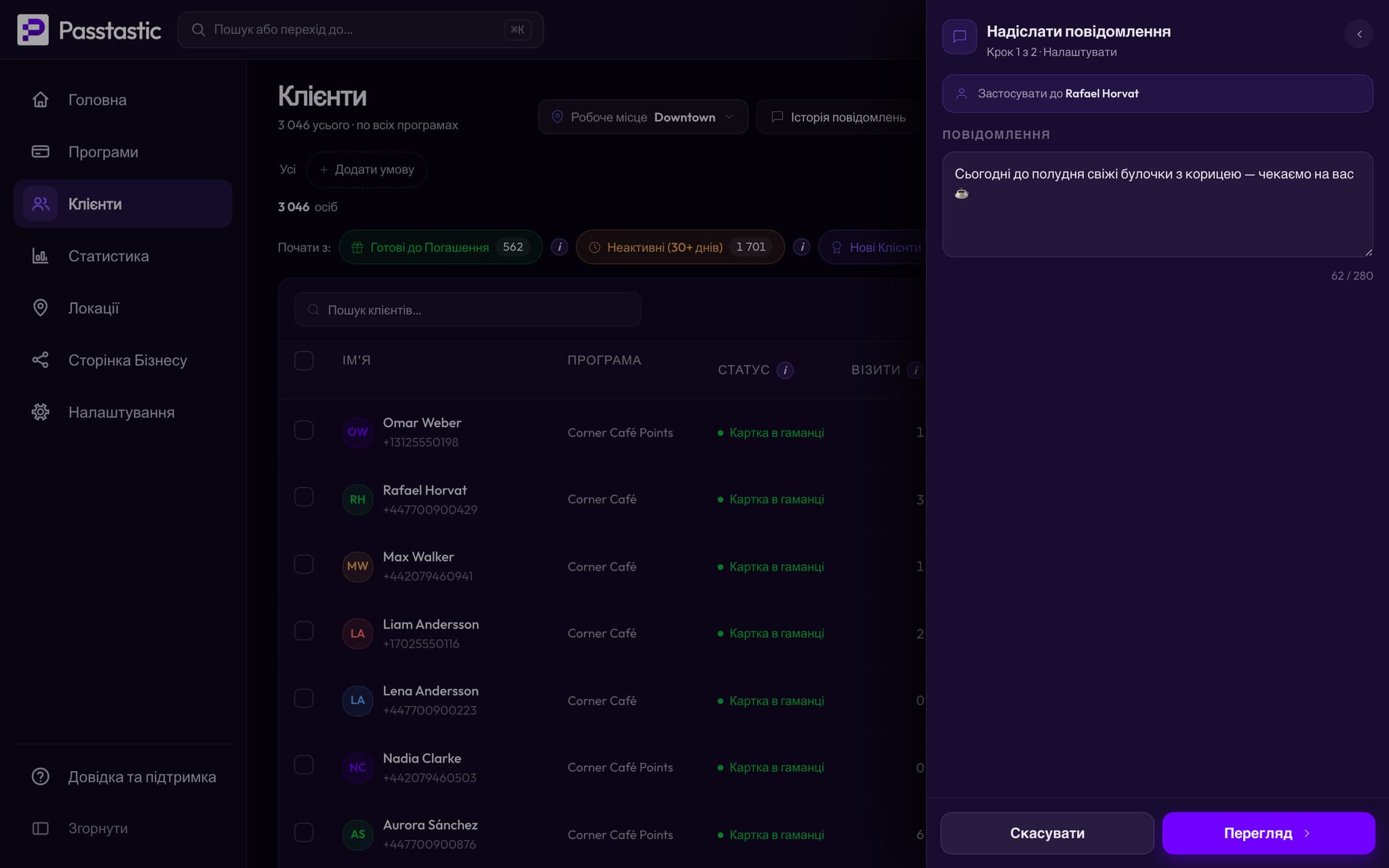Click info icon beside СТАТУС header

785,370
